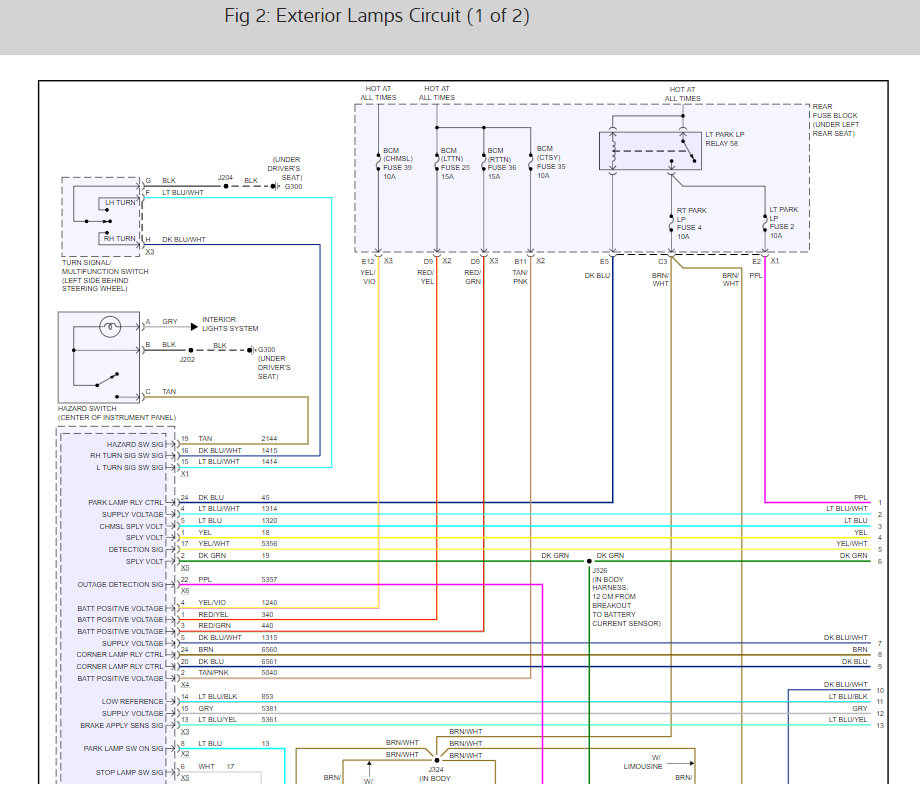The width and height of the screenshot is (920, 808).
Task: Click the HAZARD SWITCH caption
Action: (x=116, y=413)
